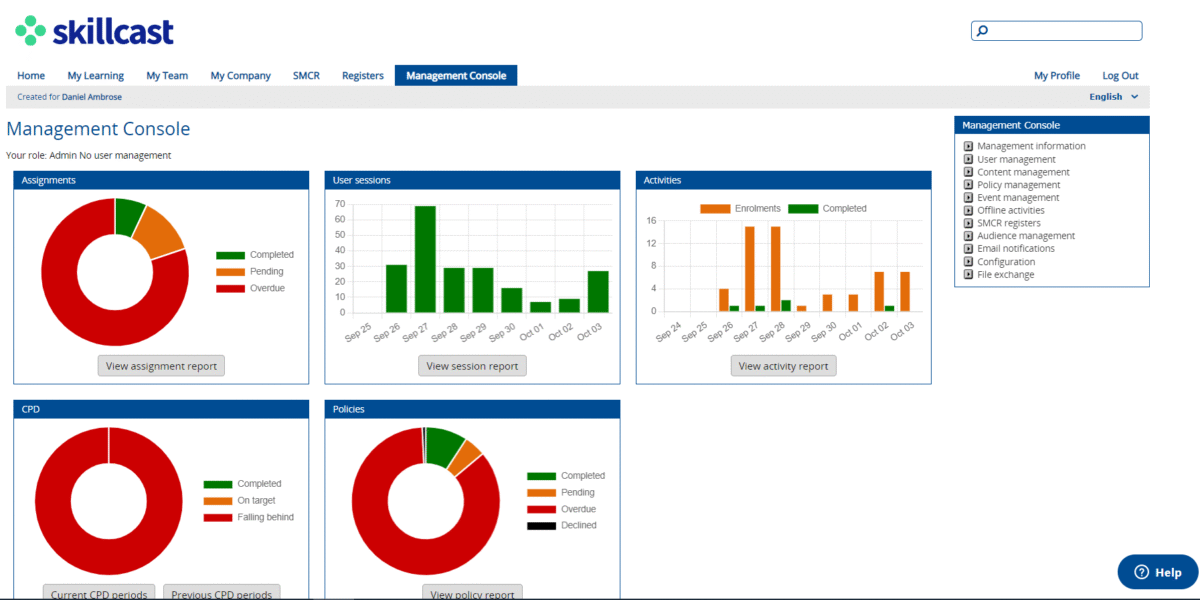Image resolution: width=1200 pixels, height=600 pixels.
Task: Click the Skillcast logo
Action: click(x=94, y=32)
